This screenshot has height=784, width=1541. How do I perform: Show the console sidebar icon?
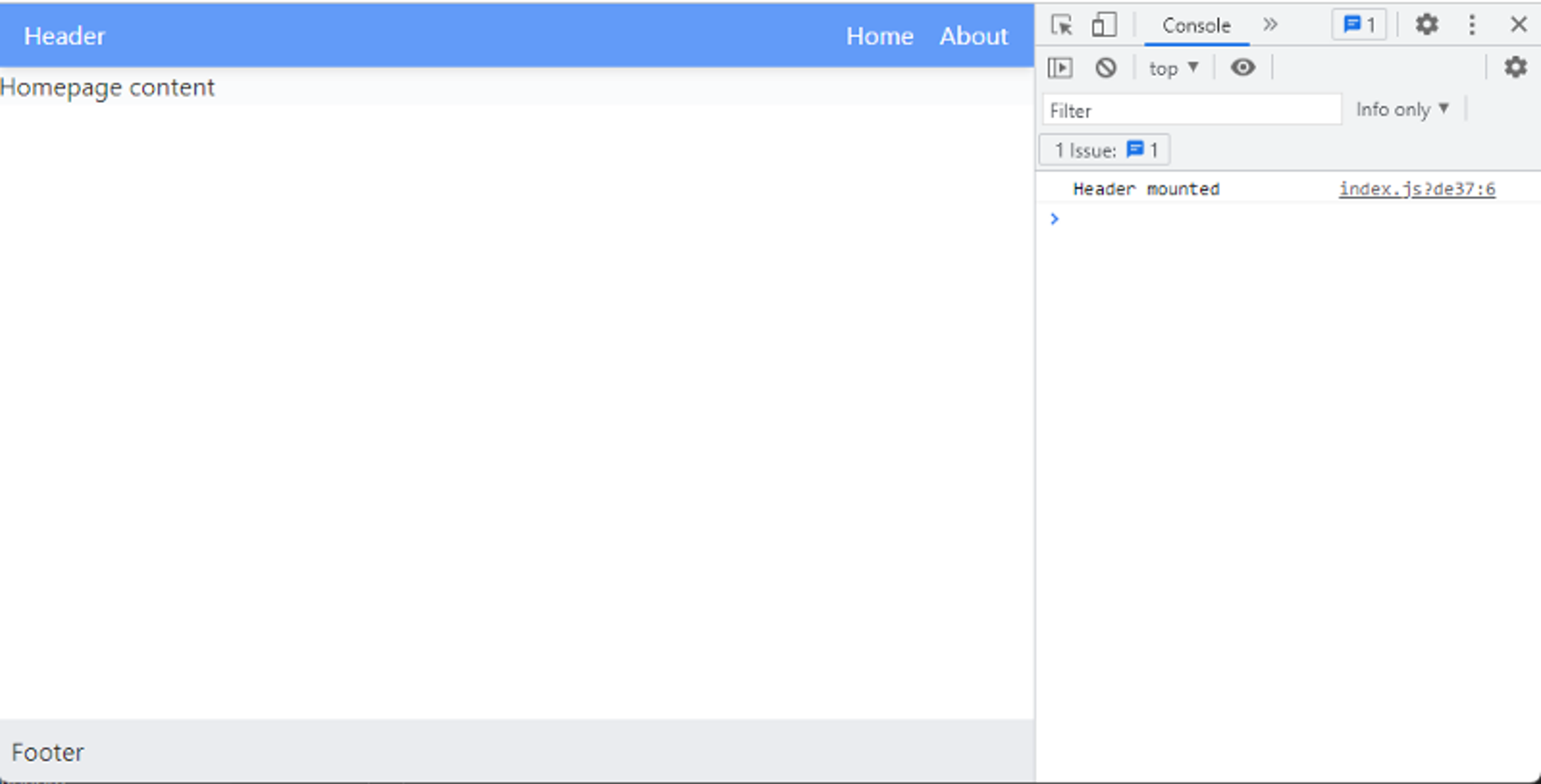[x=1060, y=67]
